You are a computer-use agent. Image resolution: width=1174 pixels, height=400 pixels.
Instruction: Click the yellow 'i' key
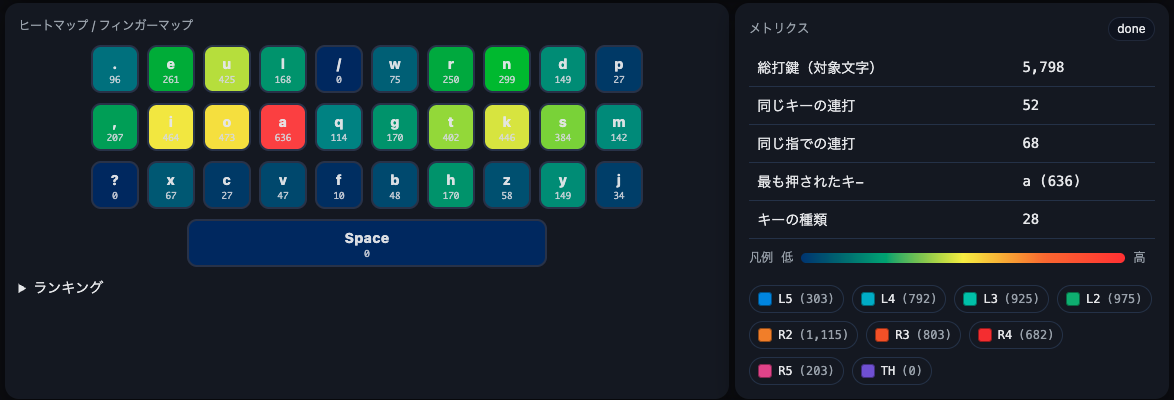171,127
